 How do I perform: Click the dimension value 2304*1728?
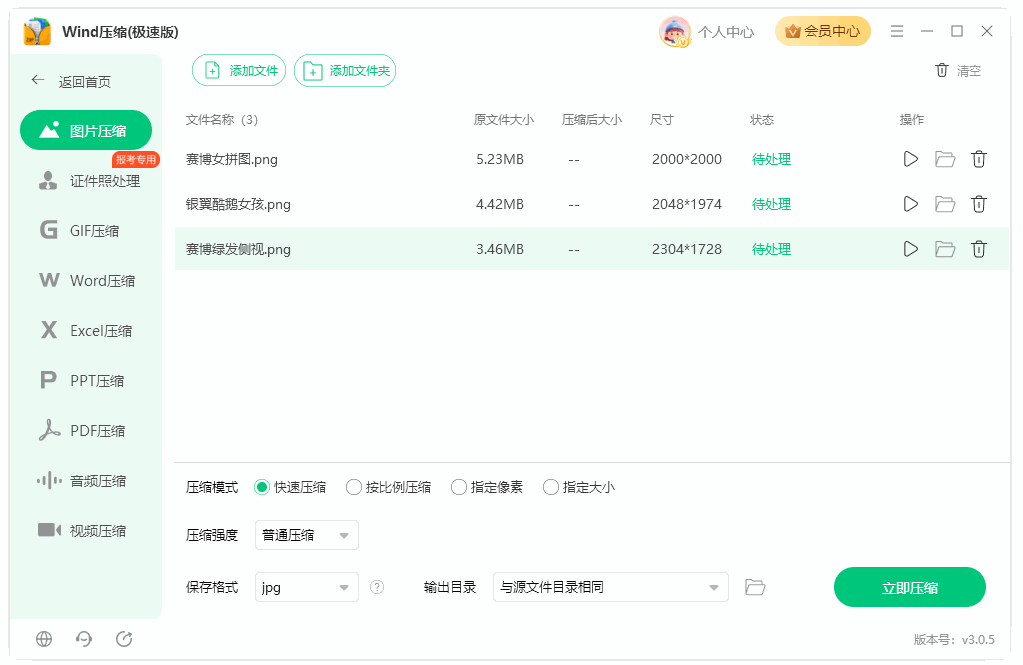point(687,249)
